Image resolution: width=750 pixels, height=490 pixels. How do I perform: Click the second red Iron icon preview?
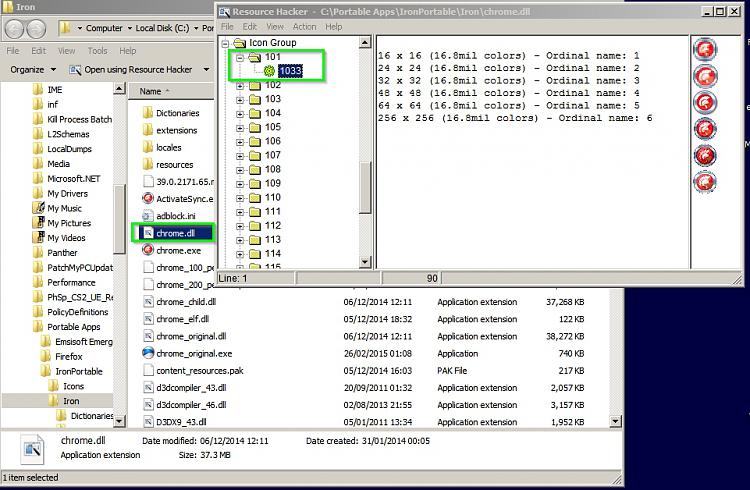coord(705,76)
